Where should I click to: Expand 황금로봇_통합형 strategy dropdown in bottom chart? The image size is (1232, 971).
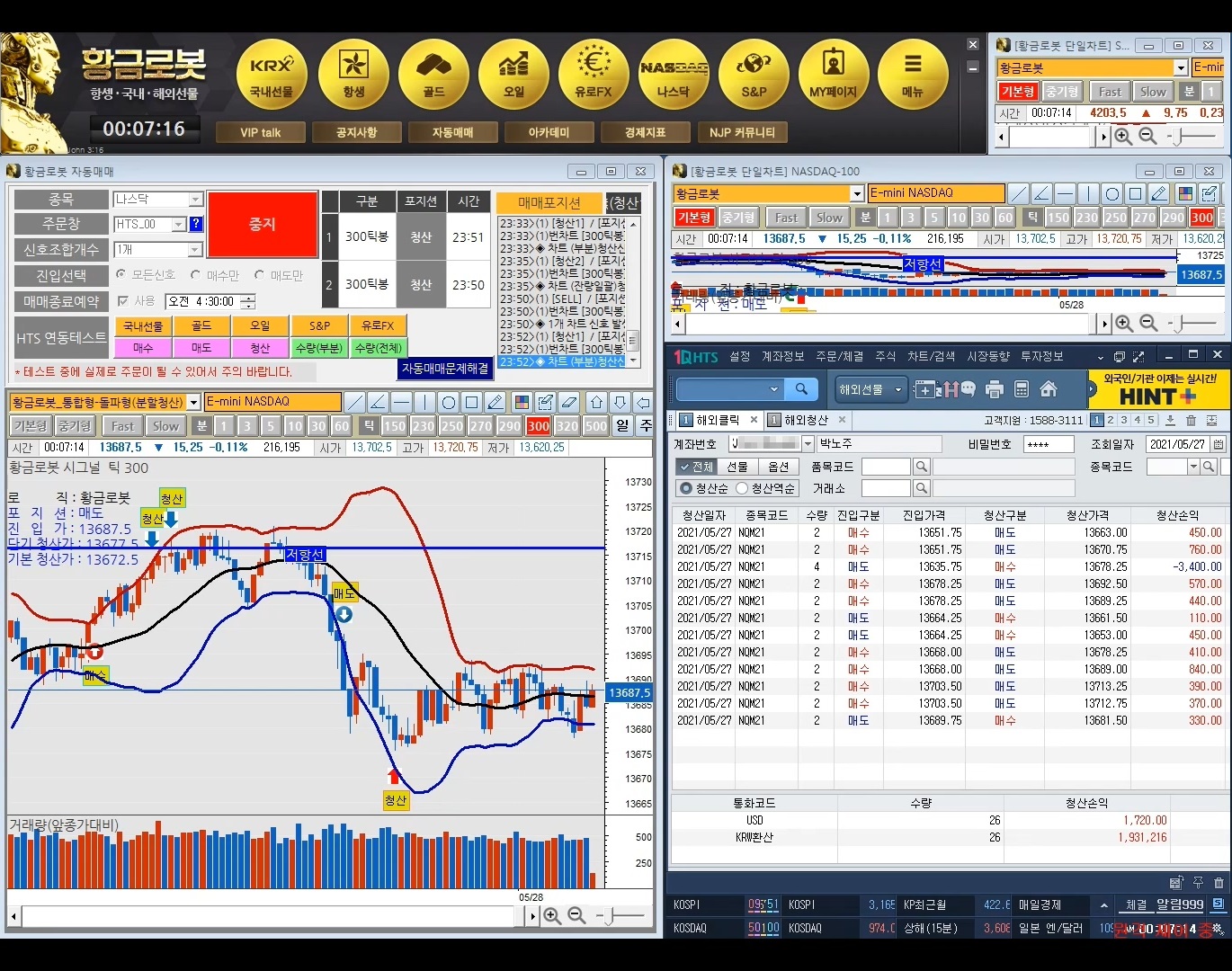(193, 402)
